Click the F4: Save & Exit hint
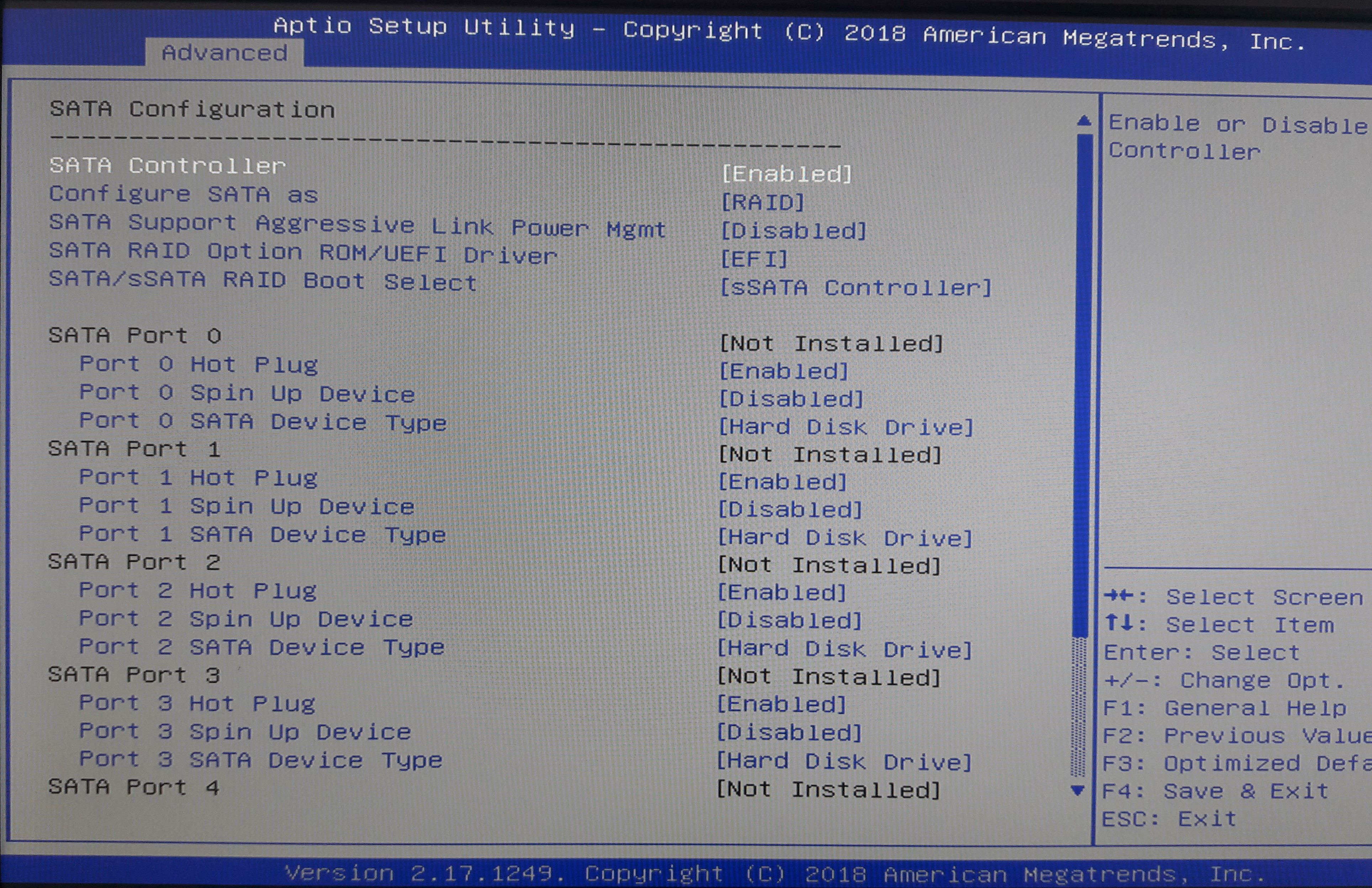Image resolution: width=1372 pixels, height=888 pixels. click(x=1216, y=791)
